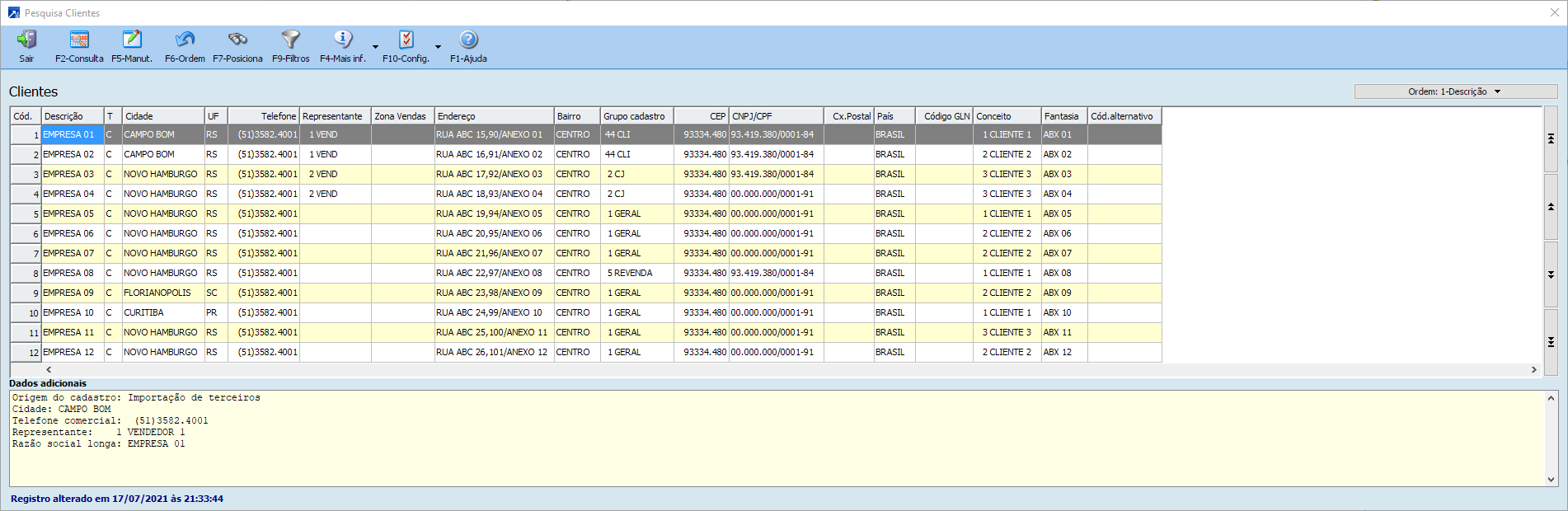
Task: Expand the F10-Config. dropdown arrow
Action: pyautogui.click(x=439, y=47)
